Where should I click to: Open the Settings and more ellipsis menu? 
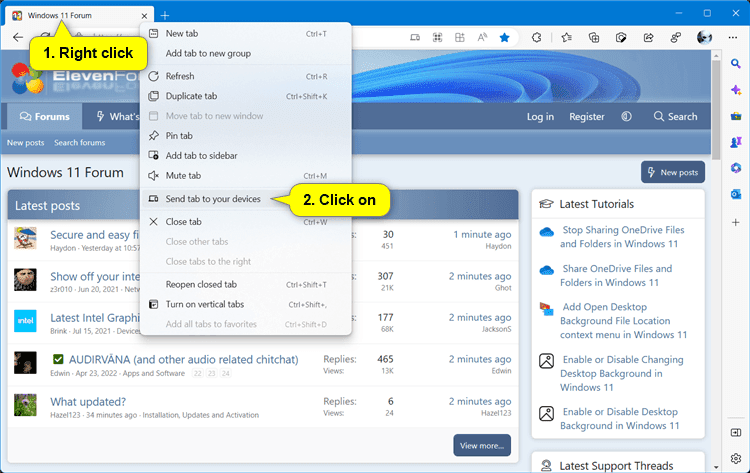pyautogui.click(x=732, y=37)
